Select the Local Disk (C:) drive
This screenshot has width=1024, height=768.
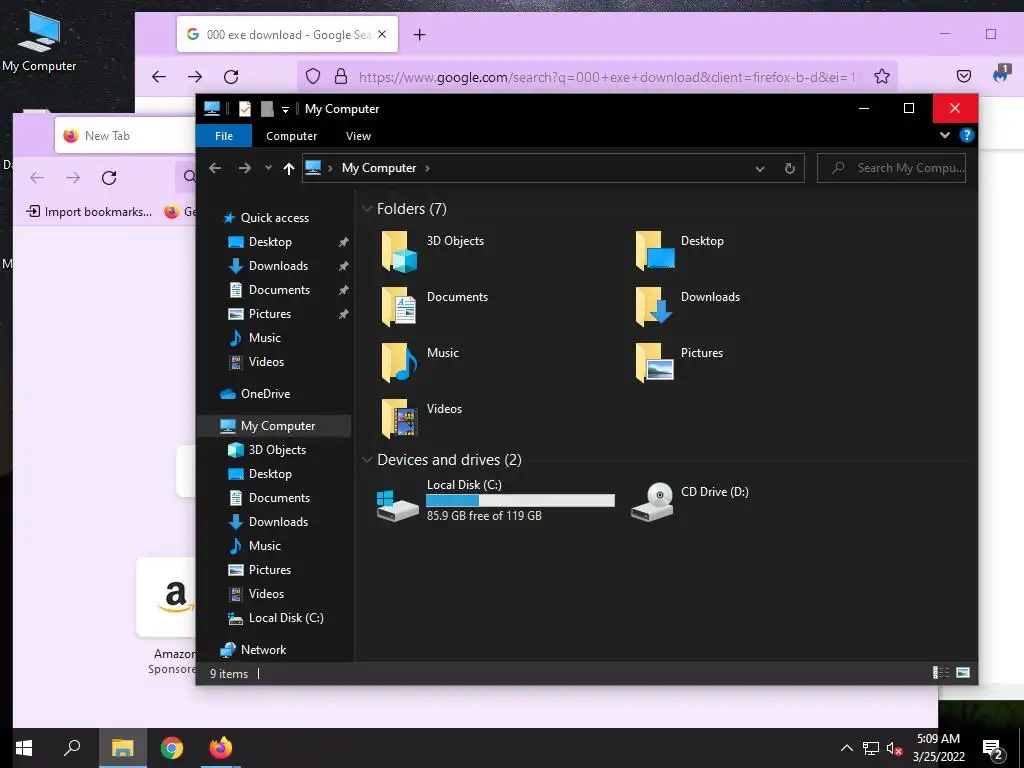click(x=496, y=500)
